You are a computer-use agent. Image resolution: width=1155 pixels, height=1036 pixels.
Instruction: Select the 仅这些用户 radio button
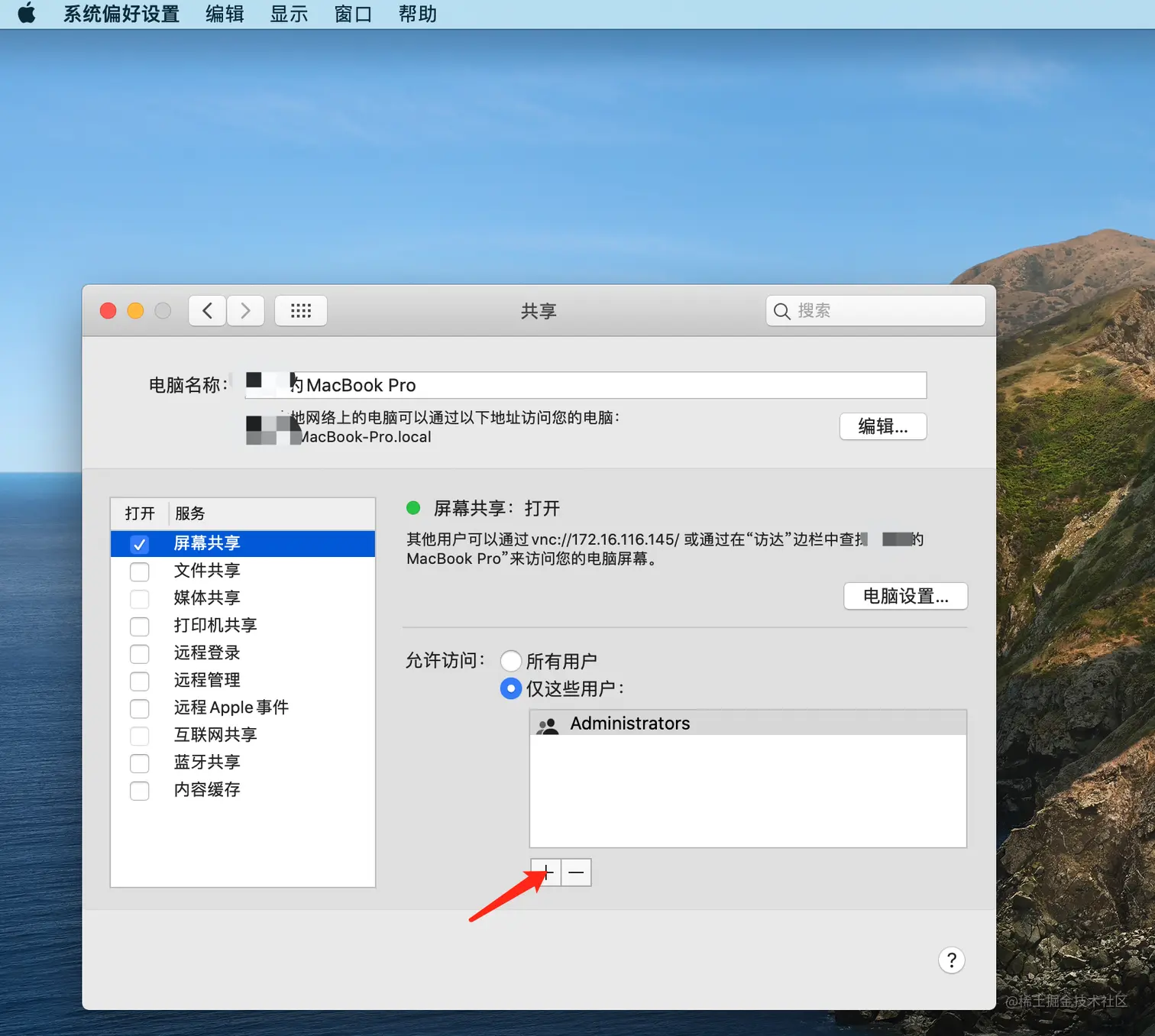511,688
